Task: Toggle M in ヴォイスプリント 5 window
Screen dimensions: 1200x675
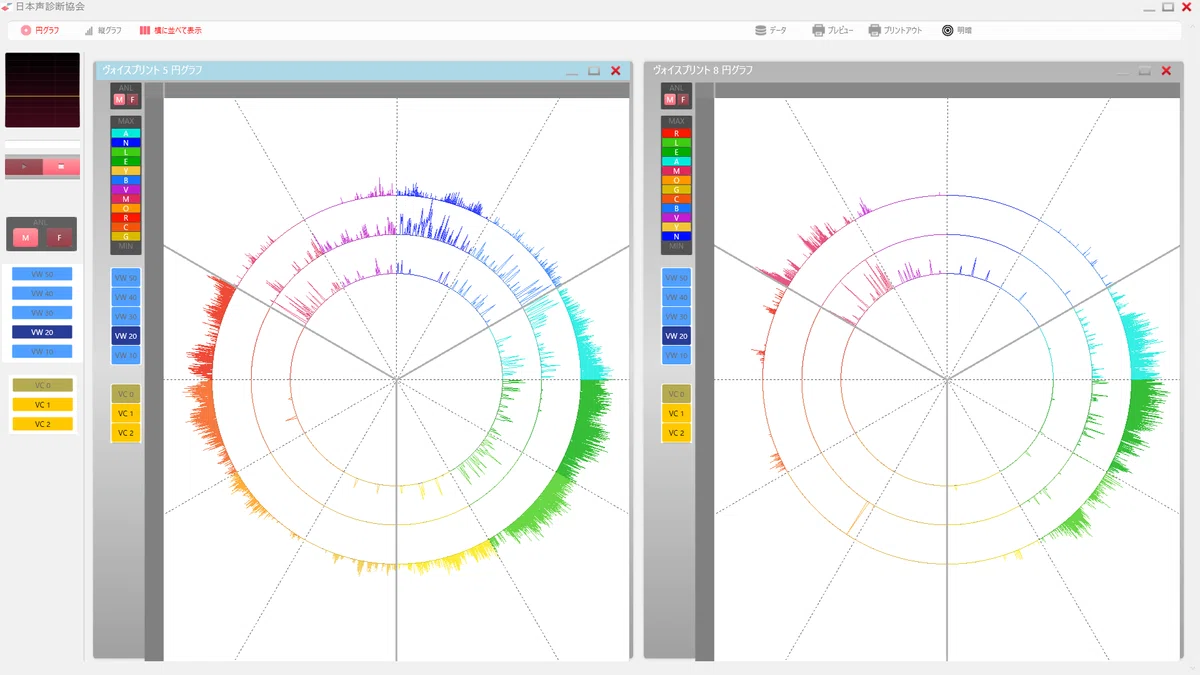Action: 120,99
